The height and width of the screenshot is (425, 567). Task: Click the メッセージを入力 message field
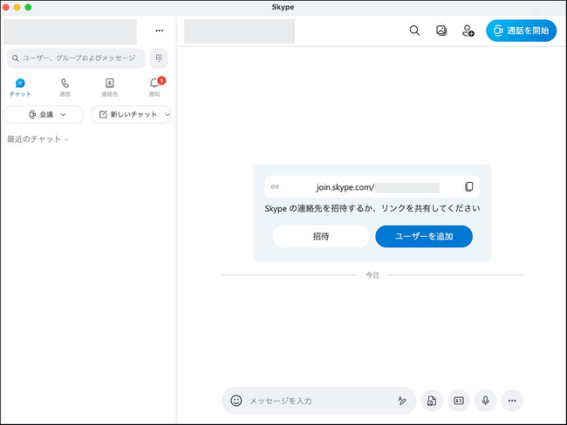(x=320, y=401)
